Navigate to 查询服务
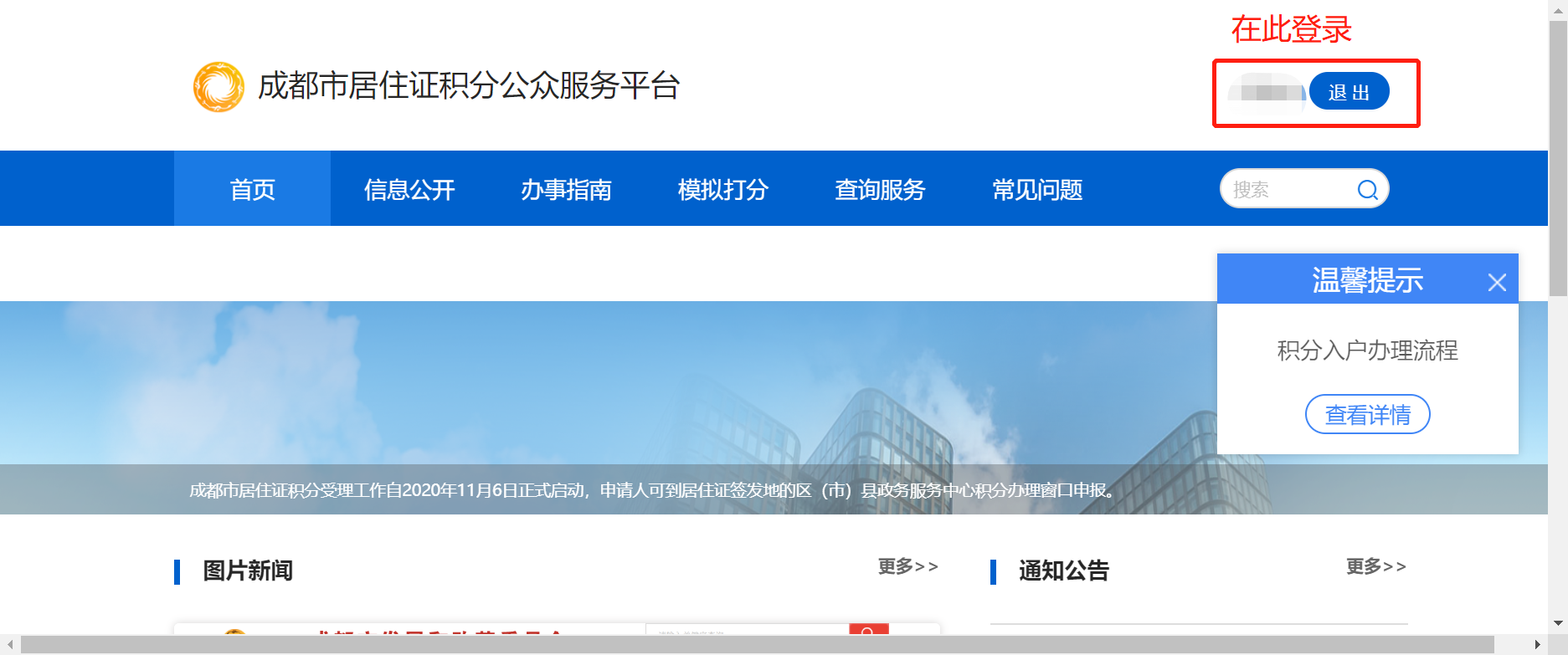This screenshot has width=1568, height=655. point(880,190)
